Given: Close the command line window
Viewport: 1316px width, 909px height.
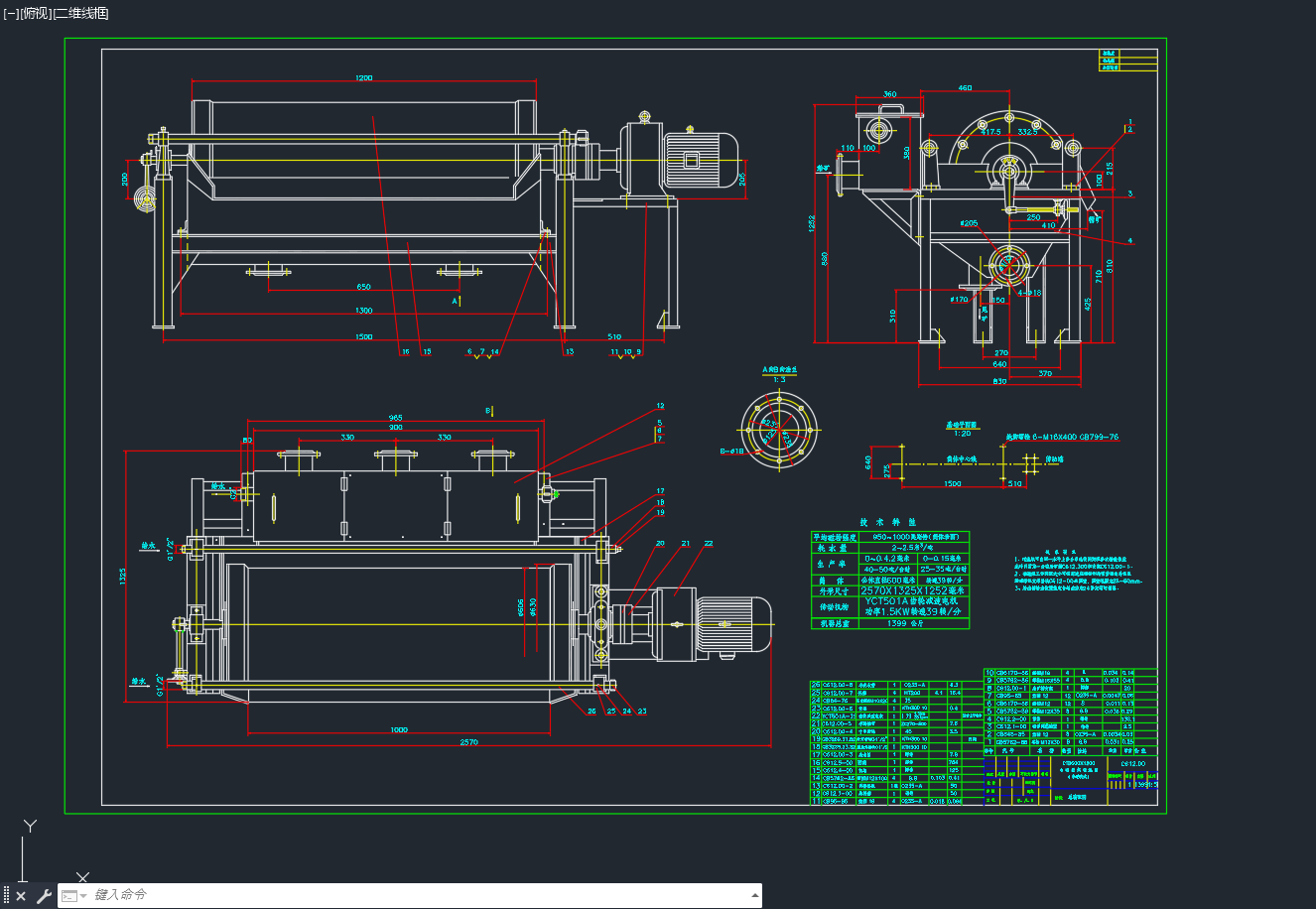Looking at the screenshot, I should coord(21,896).
